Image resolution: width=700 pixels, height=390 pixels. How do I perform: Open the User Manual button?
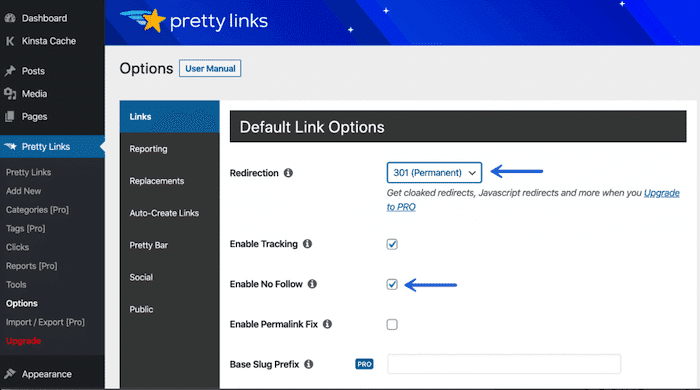pos(210,68)
